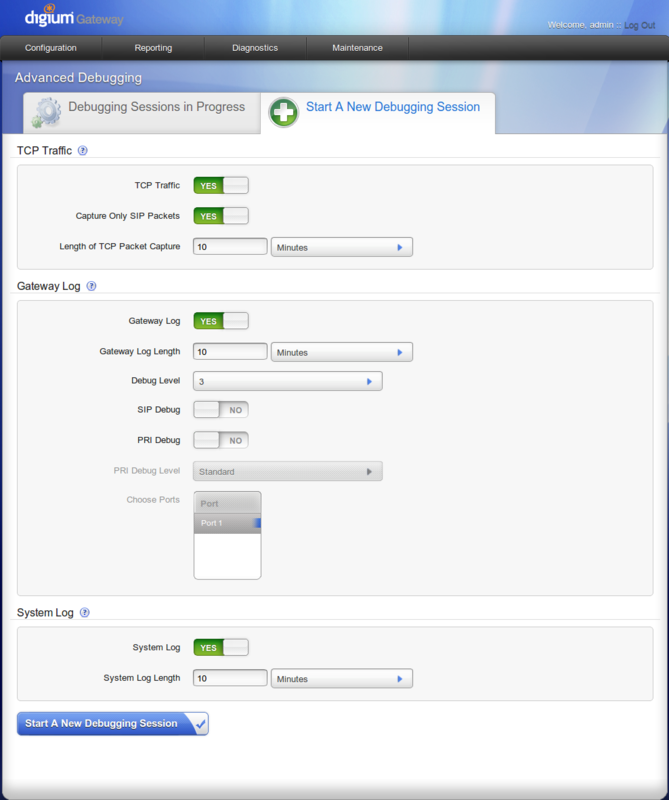Click the green plus new session icon
Screen dimensions: 669x800
coord(284,112)
